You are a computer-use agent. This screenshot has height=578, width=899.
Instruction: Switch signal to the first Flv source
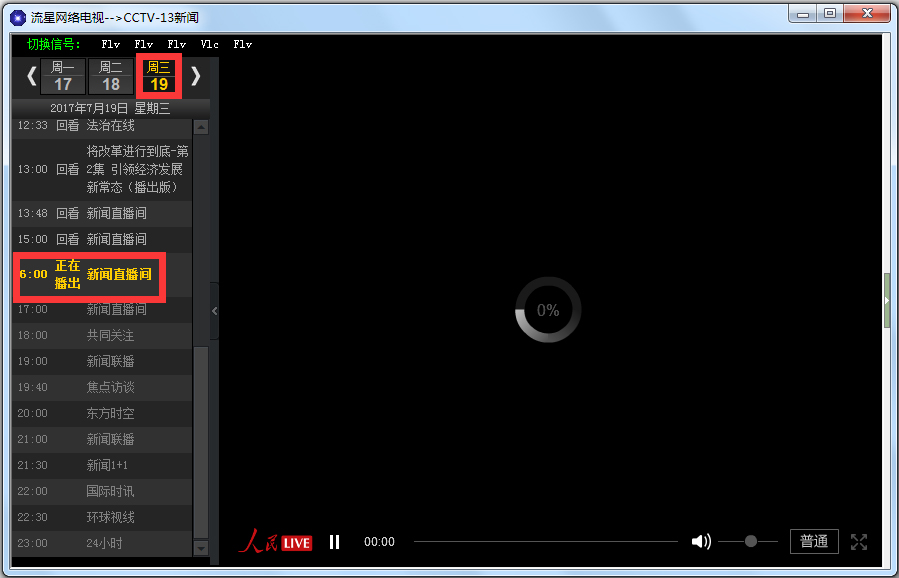click(110, 44)
